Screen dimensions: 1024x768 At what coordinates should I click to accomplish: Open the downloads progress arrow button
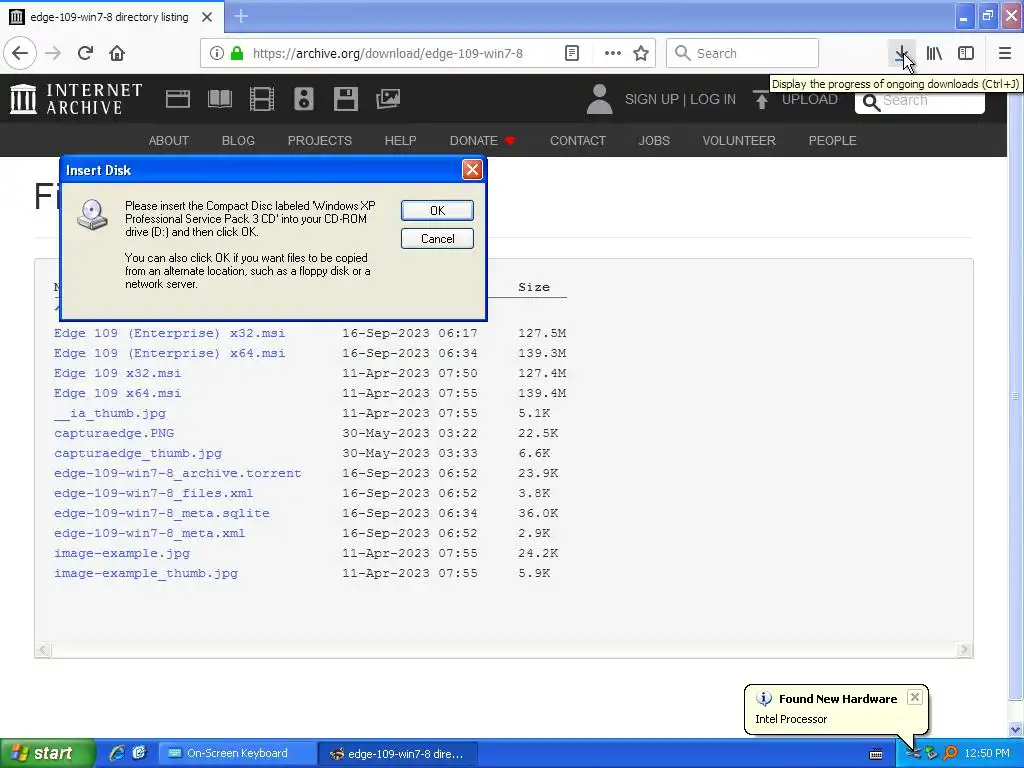tap(902, 53)
